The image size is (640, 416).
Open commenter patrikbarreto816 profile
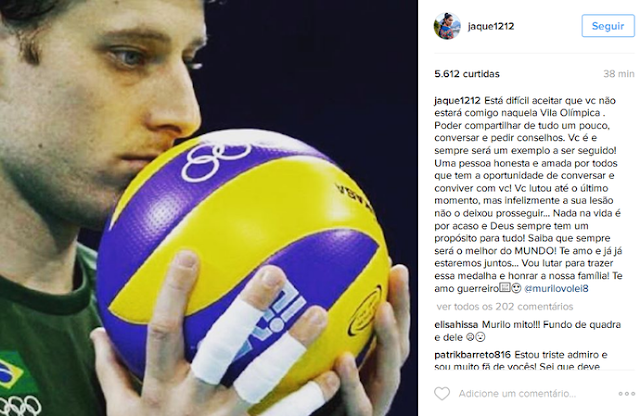472,355
